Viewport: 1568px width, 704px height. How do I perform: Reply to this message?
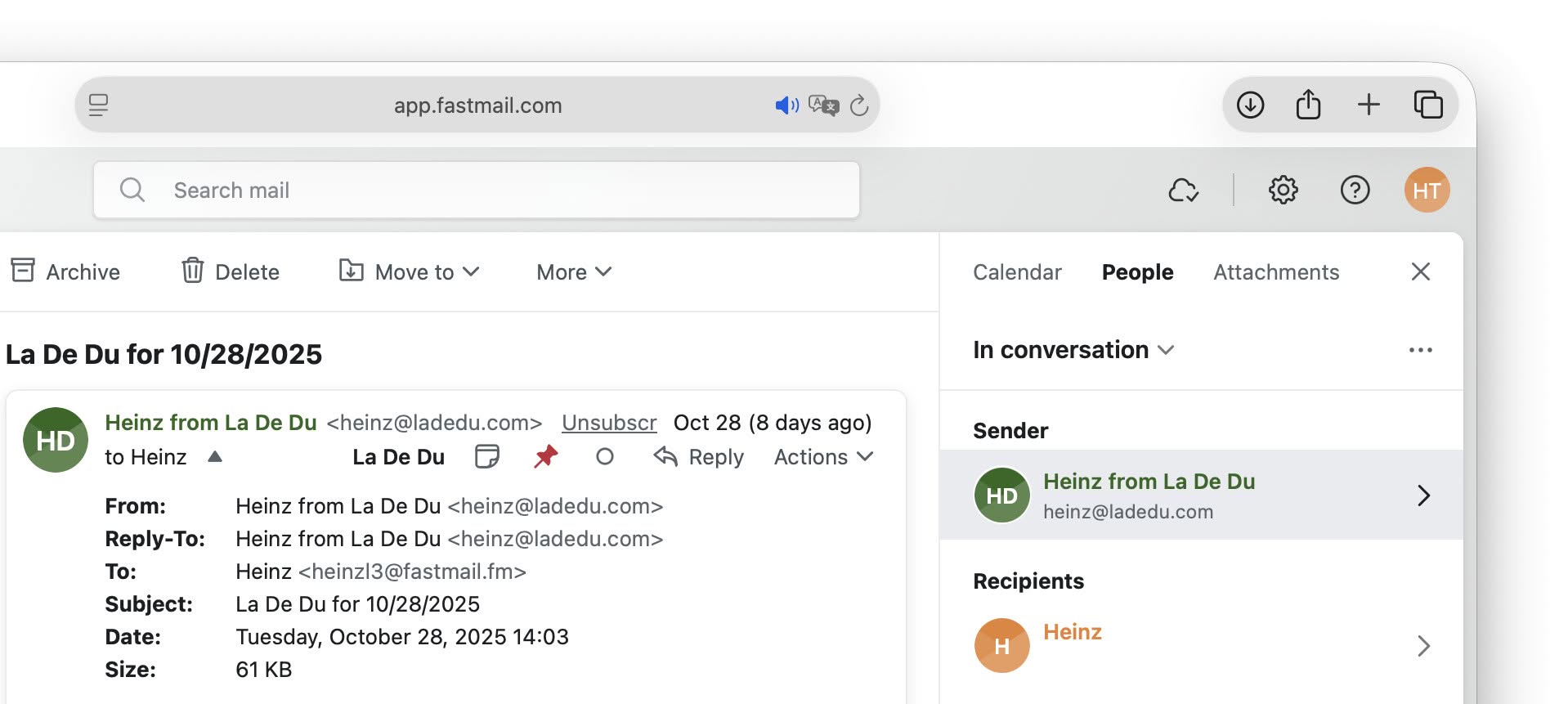(699, 457)
